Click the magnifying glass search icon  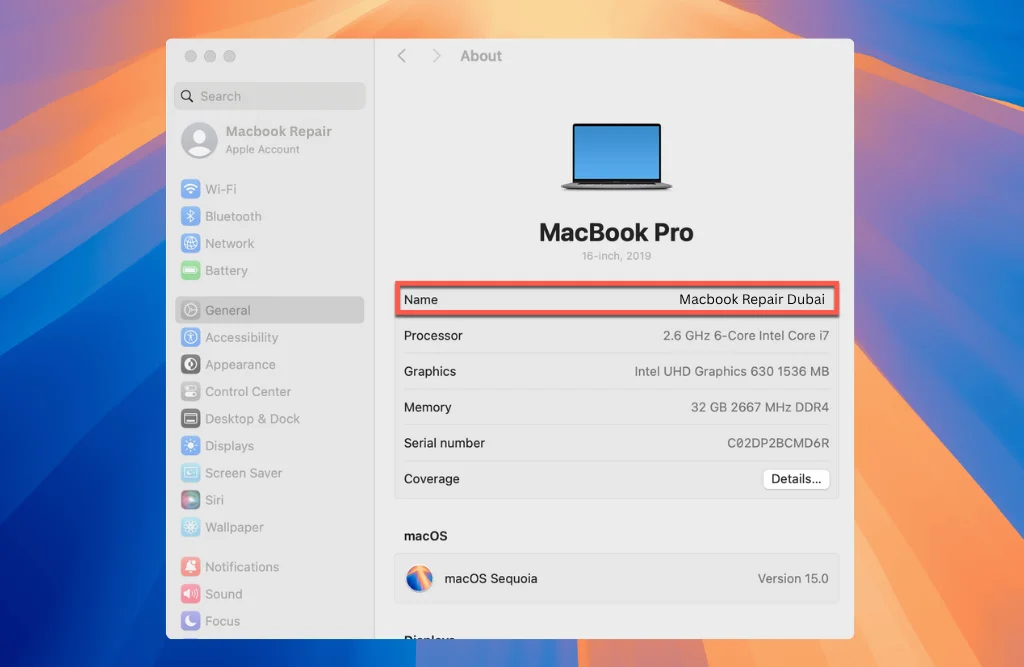pyautogui.click(x=187, y=96)
